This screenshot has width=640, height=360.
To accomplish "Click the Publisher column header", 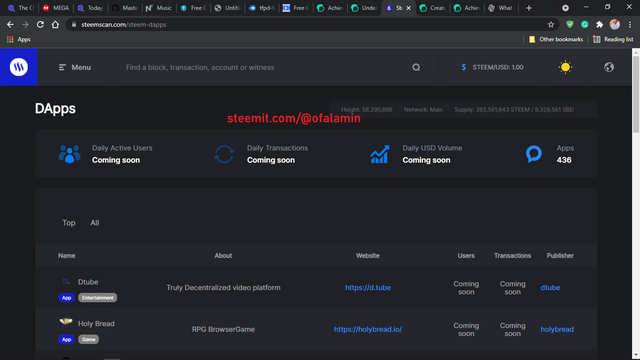I will click(560, 256).
